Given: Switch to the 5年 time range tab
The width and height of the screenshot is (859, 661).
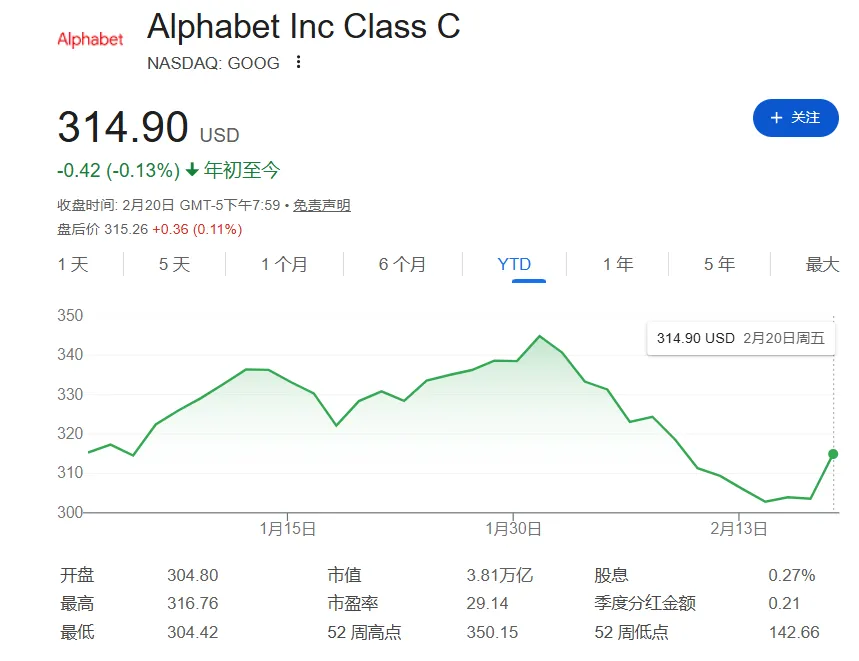Looking at the screenshot, I should pos(718,264).
